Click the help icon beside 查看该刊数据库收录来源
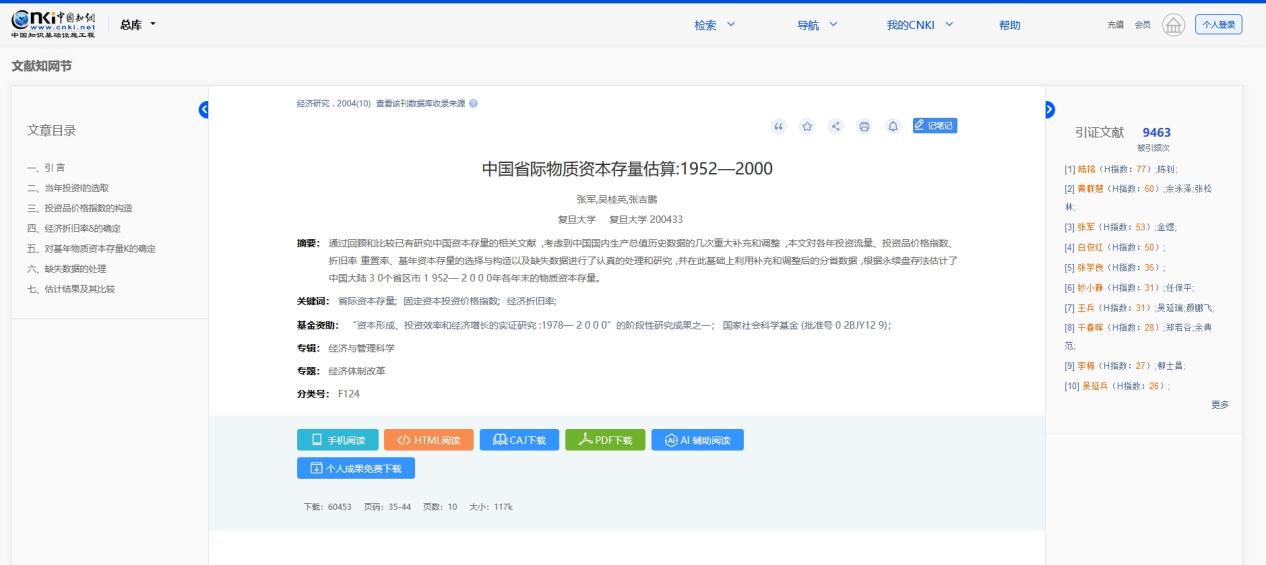This screenshot has height=565, width=1266. 473,103
